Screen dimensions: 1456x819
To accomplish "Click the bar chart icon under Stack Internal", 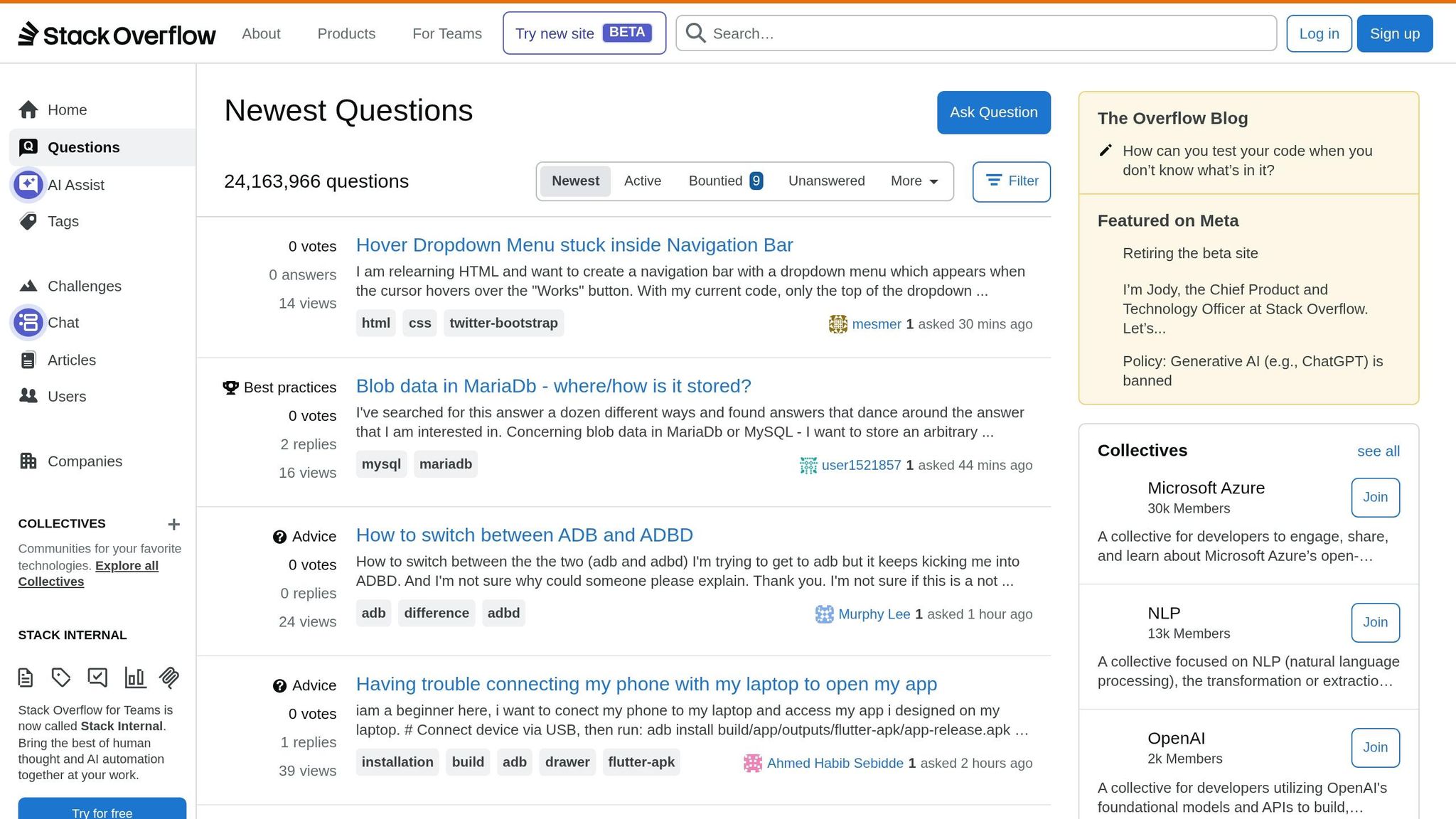I will coord(134,678).
